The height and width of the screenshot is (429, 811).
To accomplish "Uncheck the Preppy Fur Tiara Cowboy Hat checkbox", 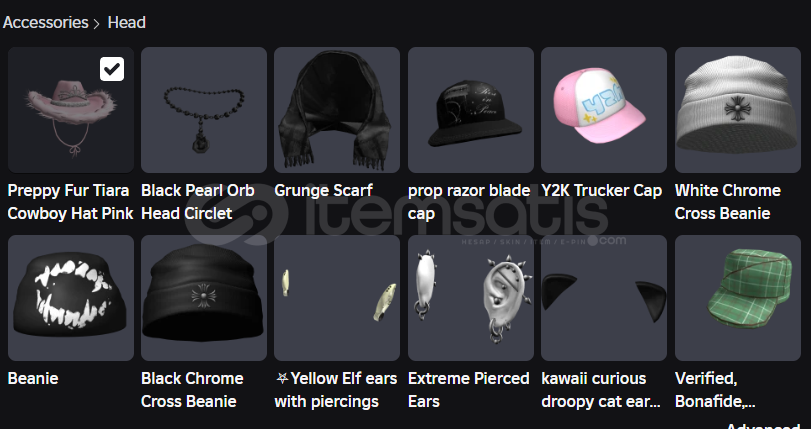I will pos(112,69).
